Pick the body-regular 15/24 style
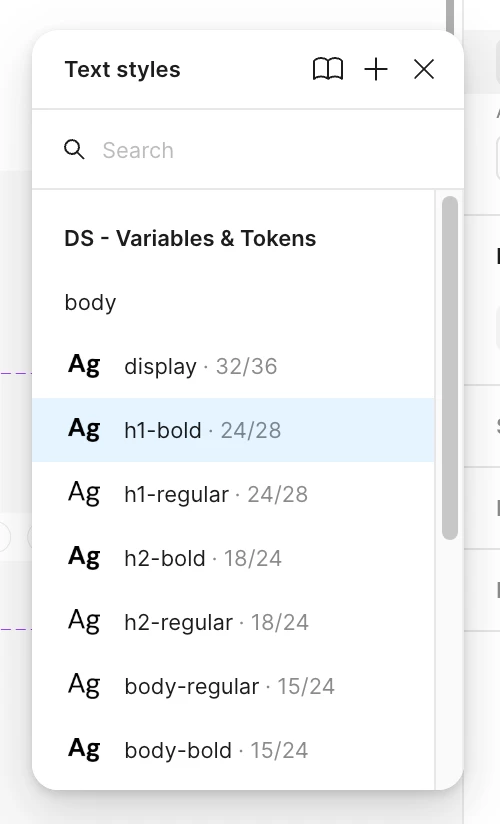500x824 pixels. tap(233, 686)
